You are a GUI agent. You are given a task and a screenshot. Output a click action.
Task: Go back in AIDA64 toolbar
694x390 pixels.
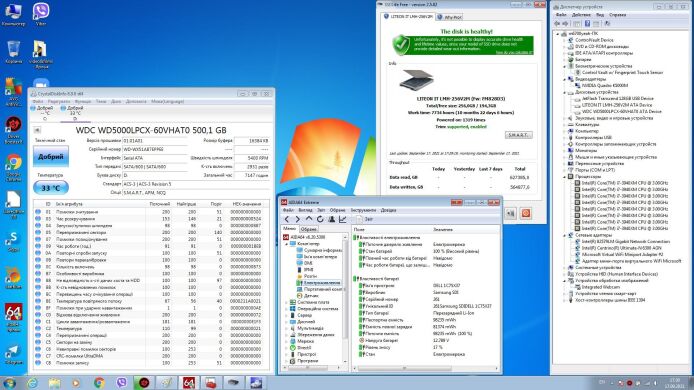(287, 219)
